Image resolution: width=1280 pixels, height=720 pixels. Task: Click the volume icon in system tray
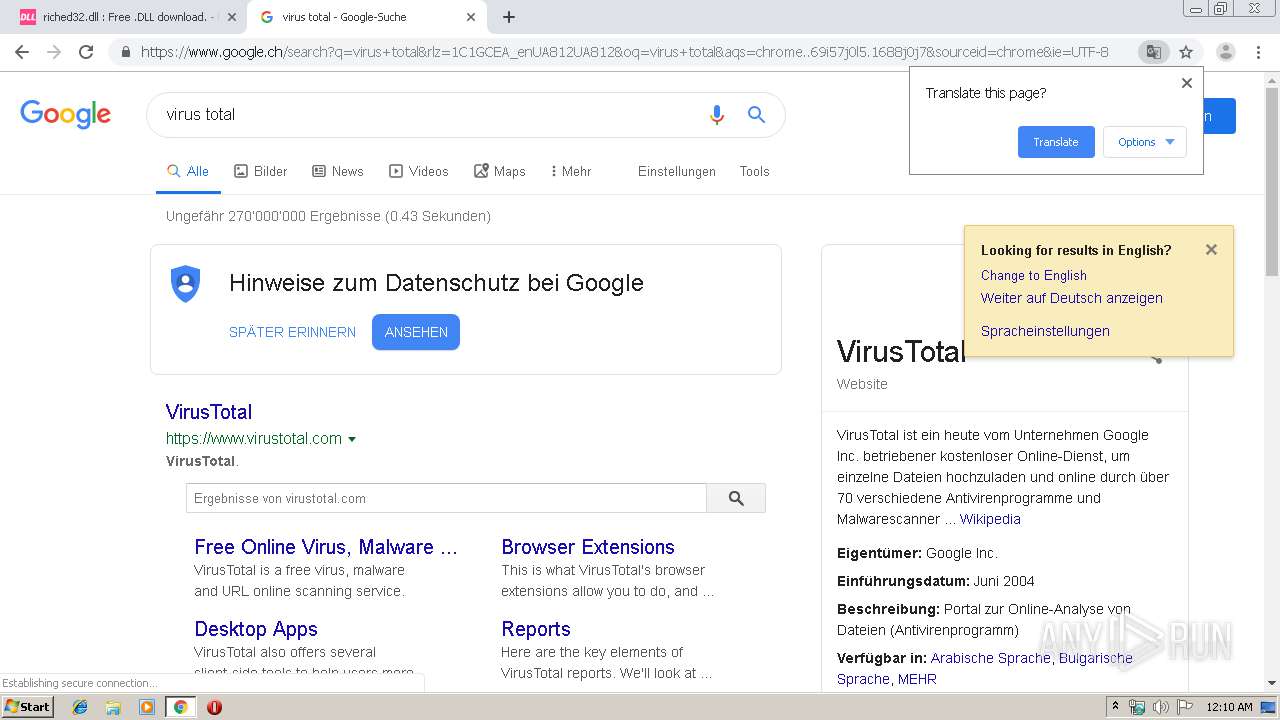[1161, 707]
